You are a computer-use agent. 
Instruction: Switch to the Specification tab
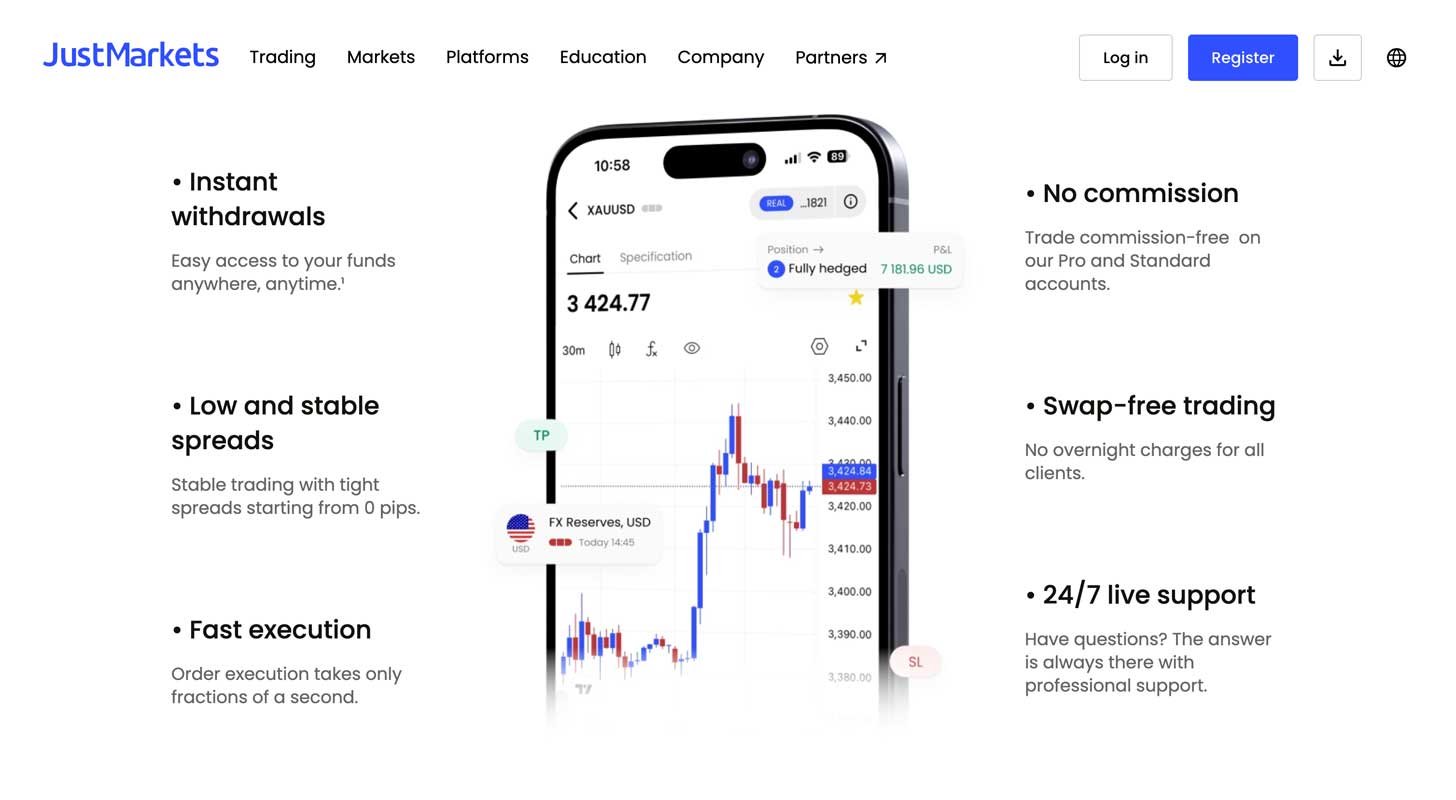coord(655,256)
